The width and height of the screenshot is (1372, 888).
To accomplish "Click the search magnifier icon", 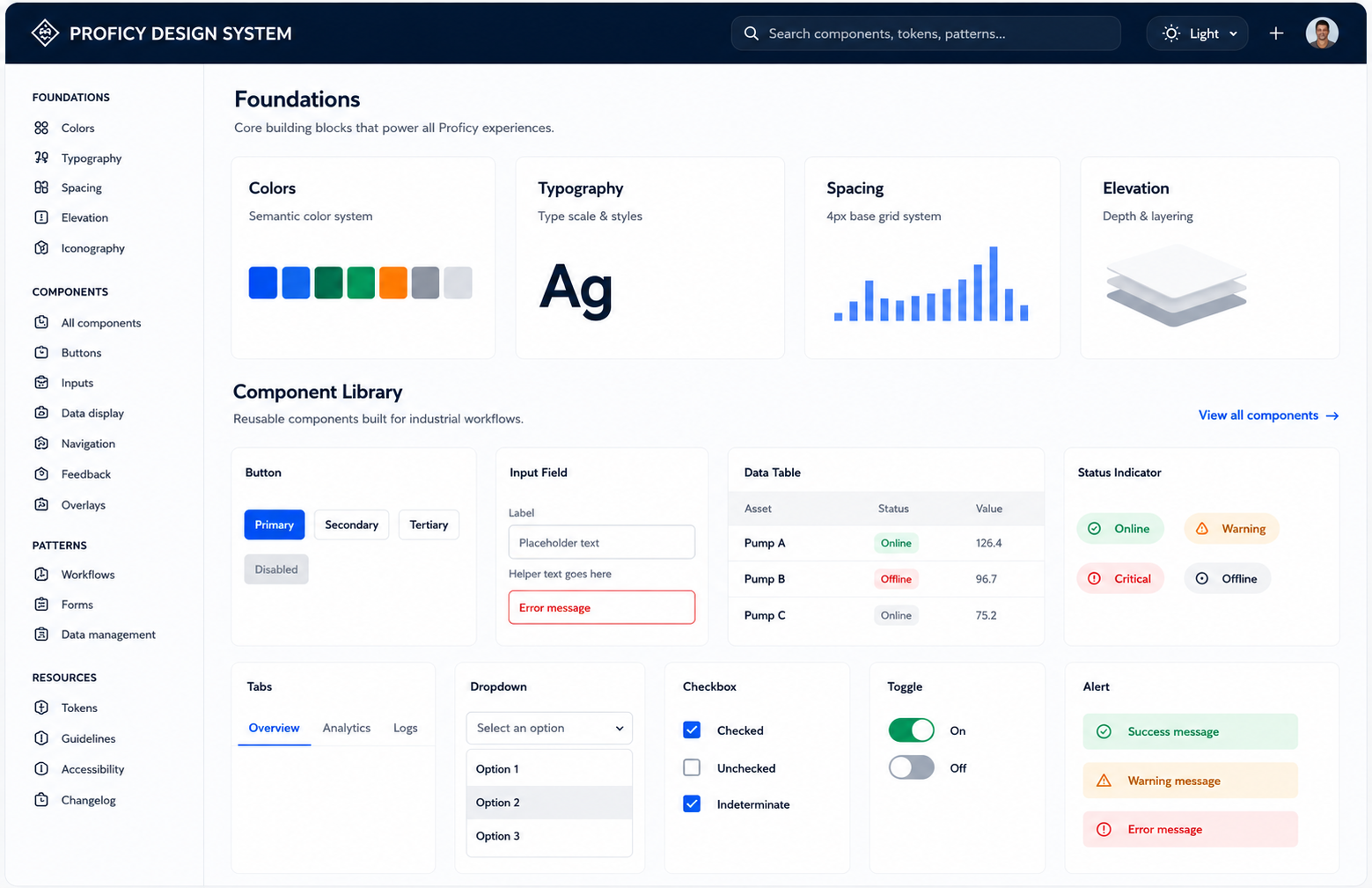I will pos(751,33).
